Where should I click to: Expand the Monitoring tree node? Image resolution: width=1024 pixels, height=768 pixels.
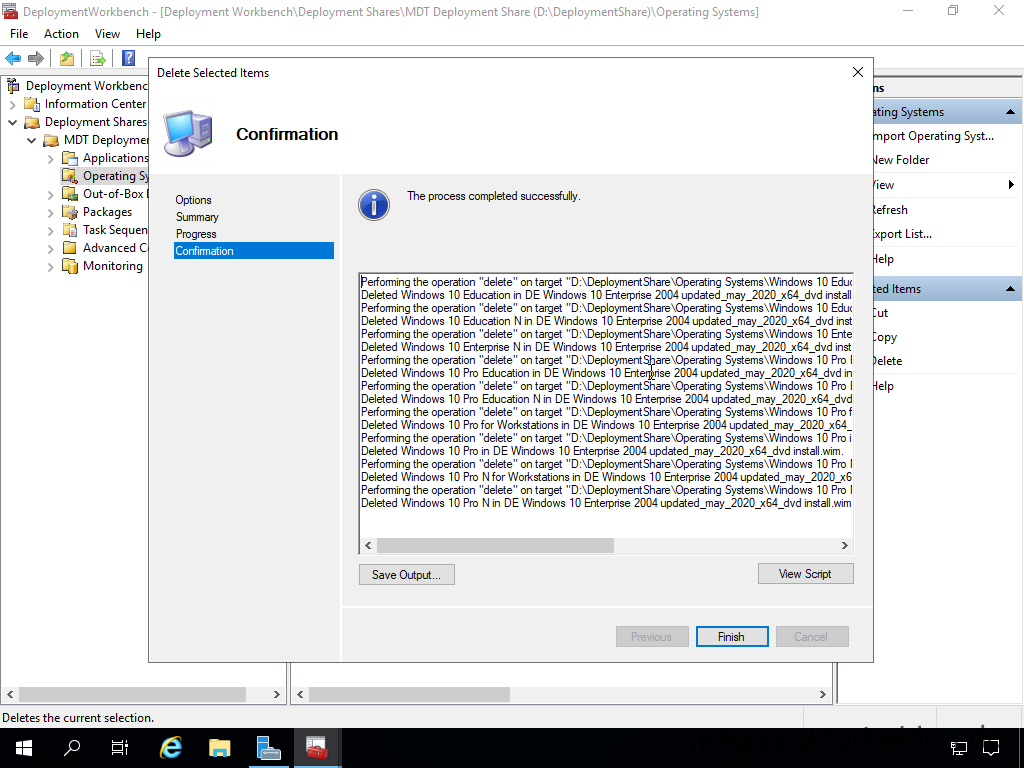(50, 266)
